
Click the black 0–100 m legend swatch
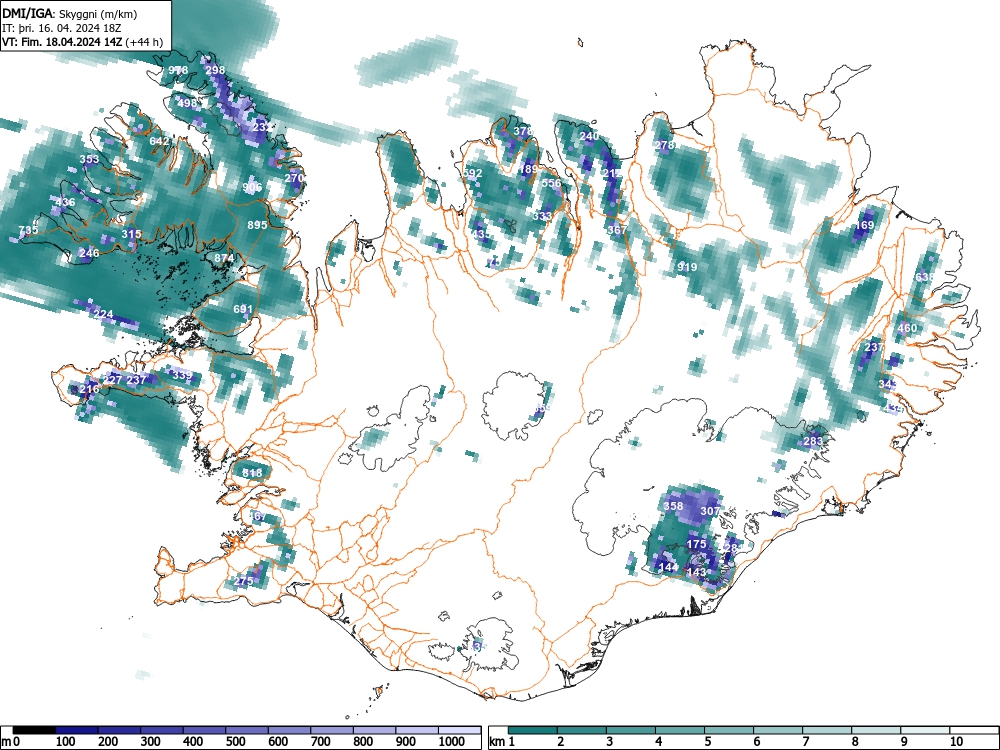(34, 730)
